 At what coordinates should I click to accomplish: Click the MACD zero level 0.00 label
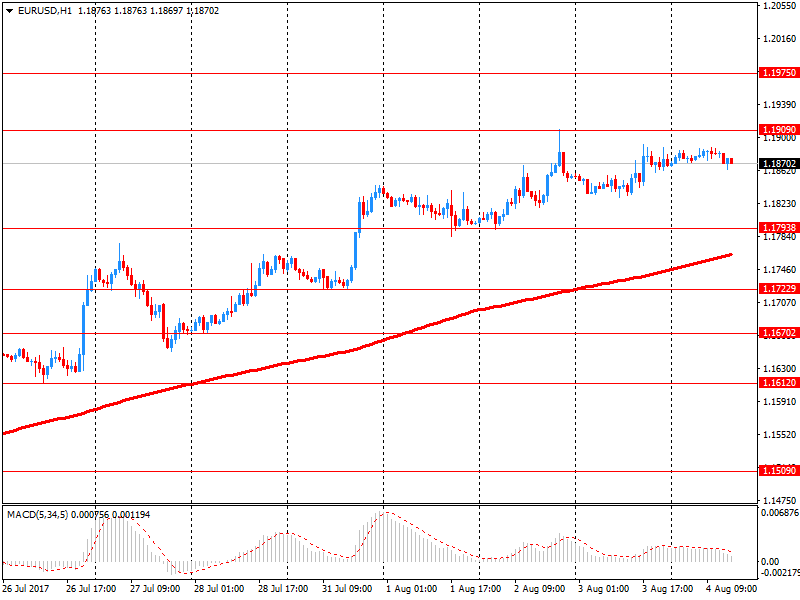[770, 562]
